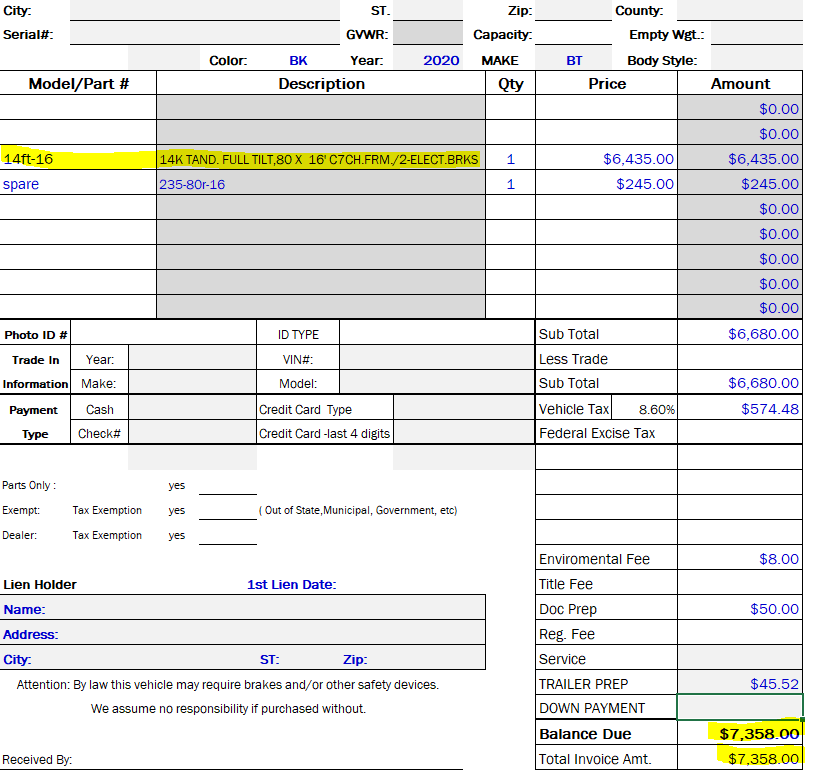817x780 pixels.
Task: Select the spare model/part cell
Action: coord(78,184)
